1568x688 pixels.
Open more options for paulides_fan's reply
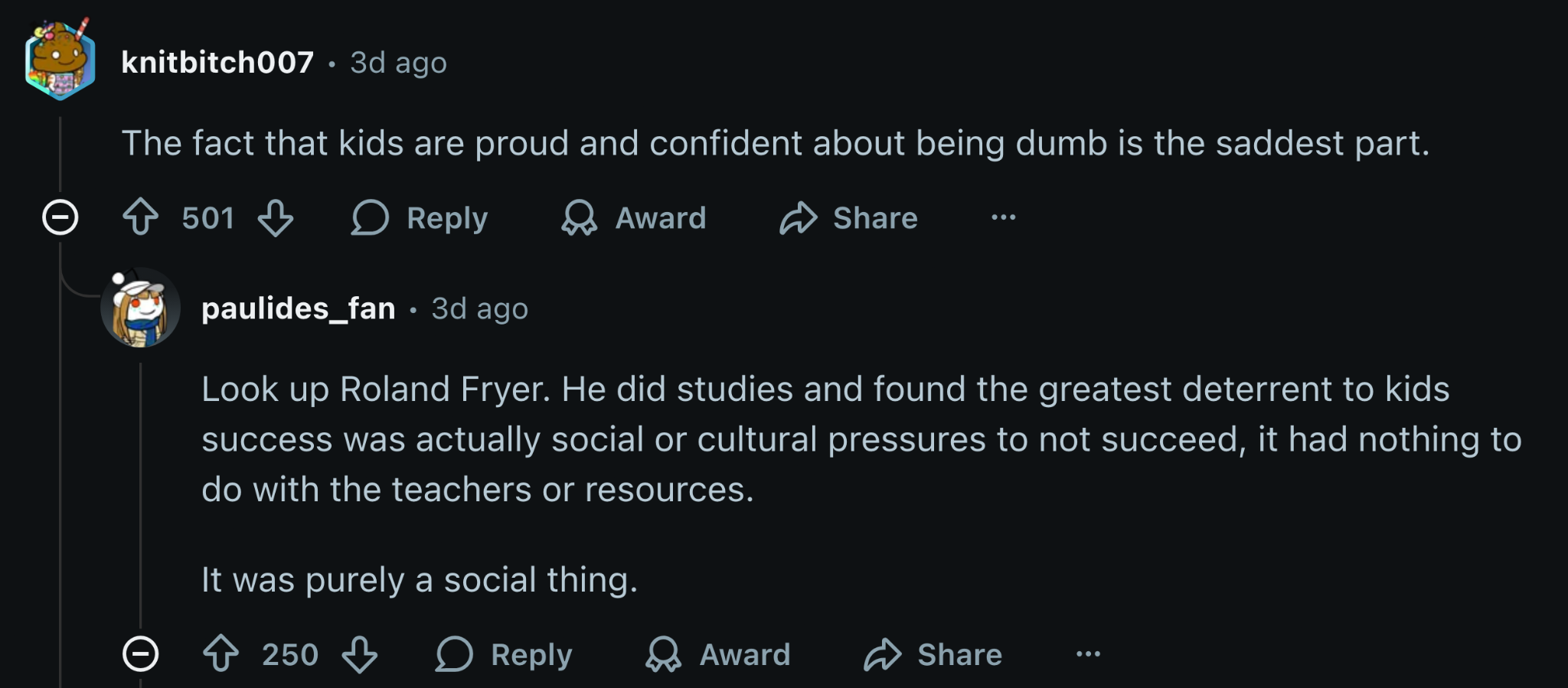[1088, 654]
